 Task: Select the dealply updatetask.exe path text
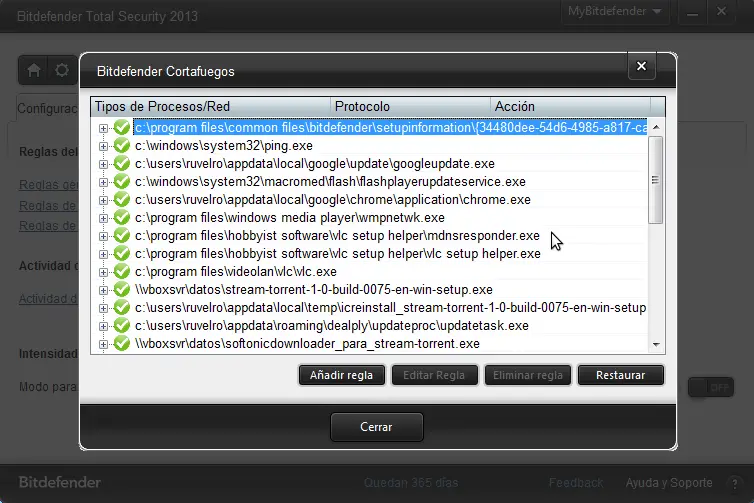332,326
